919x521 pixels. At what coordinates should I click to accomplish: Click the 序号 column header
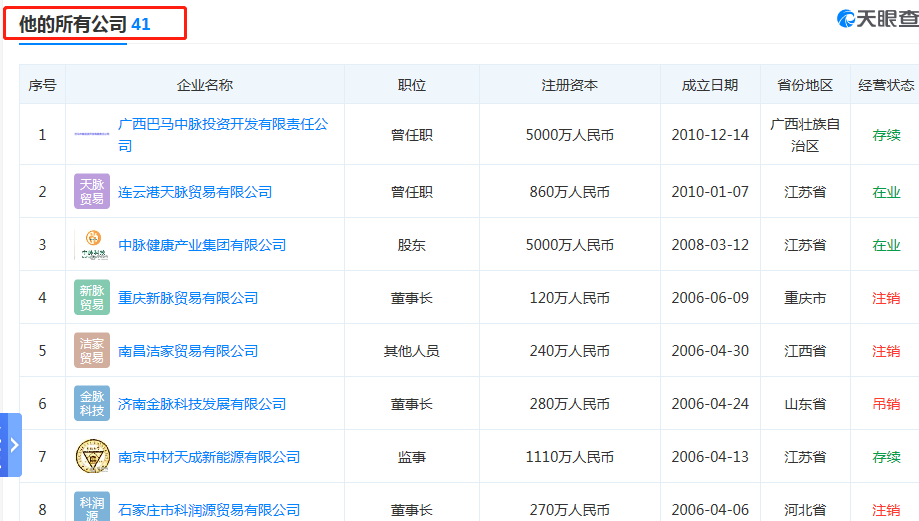[x=42, y=85]
